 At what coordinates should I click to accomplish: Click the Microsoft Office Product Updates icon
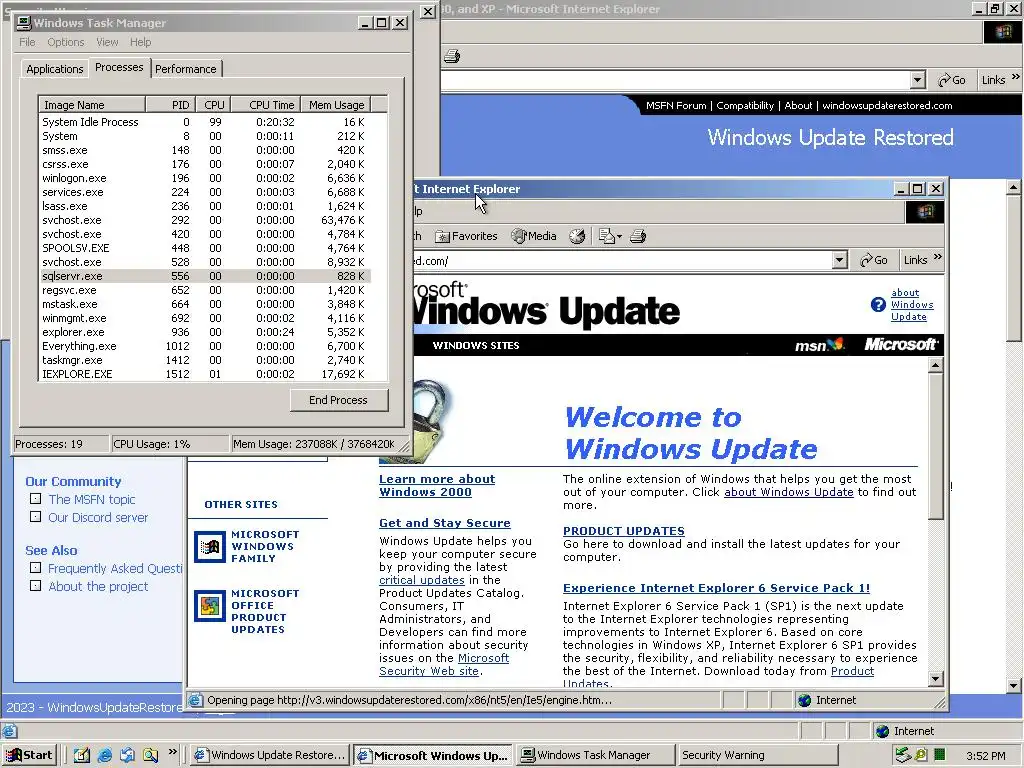point(210,606)
